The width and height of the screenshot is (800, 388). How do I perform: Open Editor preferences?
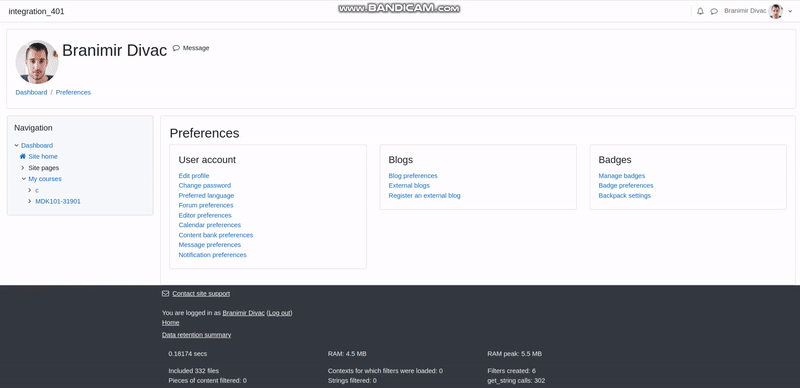(x=205, y=215)
